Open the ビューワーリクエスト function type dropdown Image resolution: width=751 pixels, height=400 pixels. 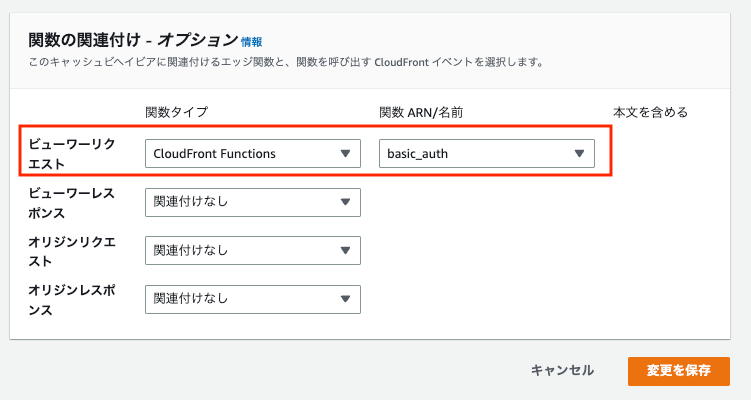tap(253, 154)
